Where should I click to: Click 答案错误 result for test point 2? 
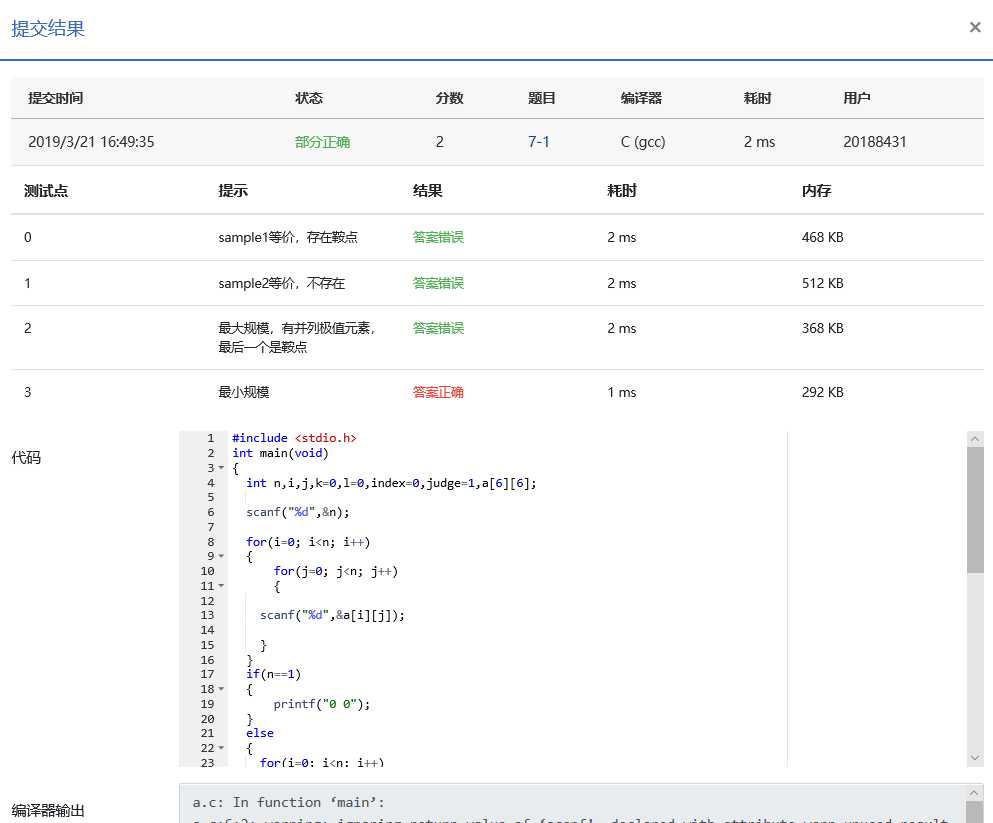tap(438, 328)
